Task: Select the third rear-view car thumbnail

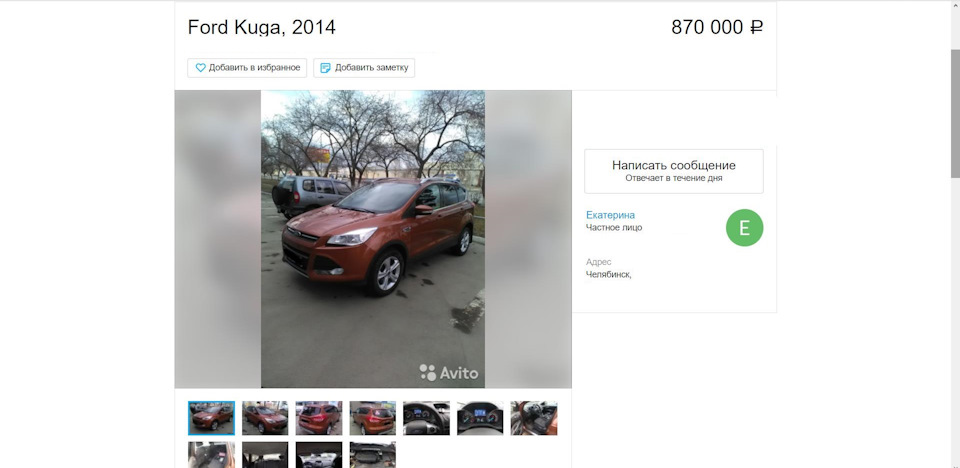Action: pos(319,418)
